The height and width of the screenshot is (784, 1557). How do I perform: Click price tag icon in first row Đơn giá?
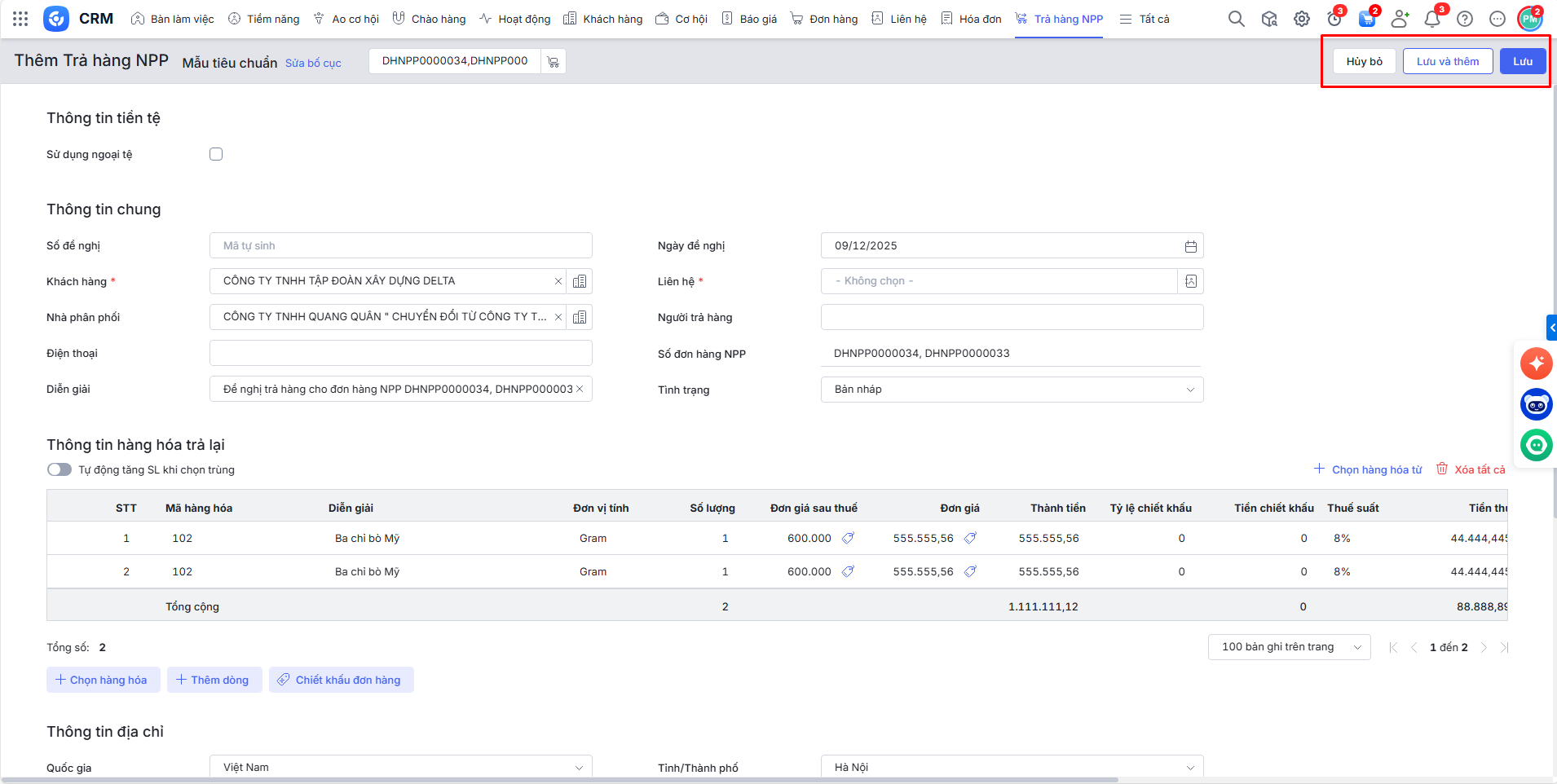click(x=970, y=538)
